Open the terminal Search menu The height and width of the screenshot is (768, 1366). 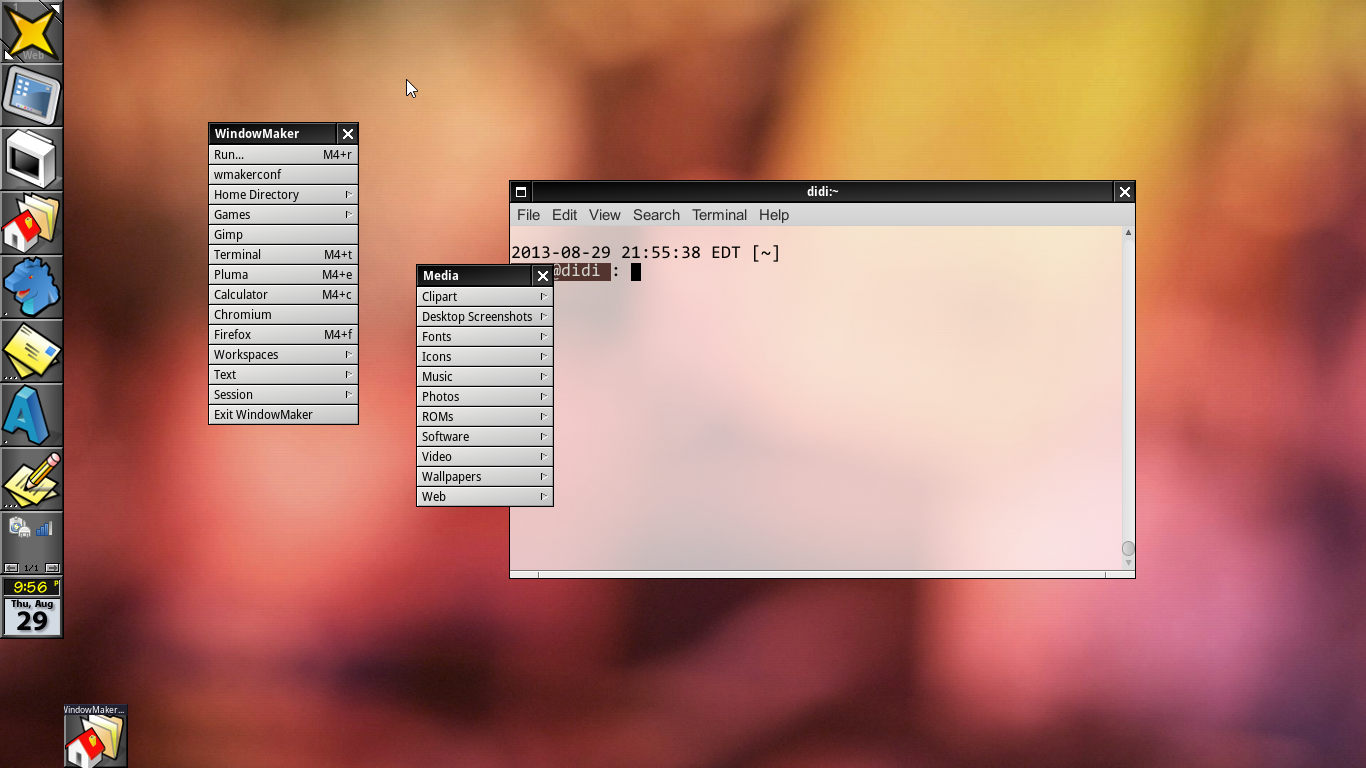656,215
